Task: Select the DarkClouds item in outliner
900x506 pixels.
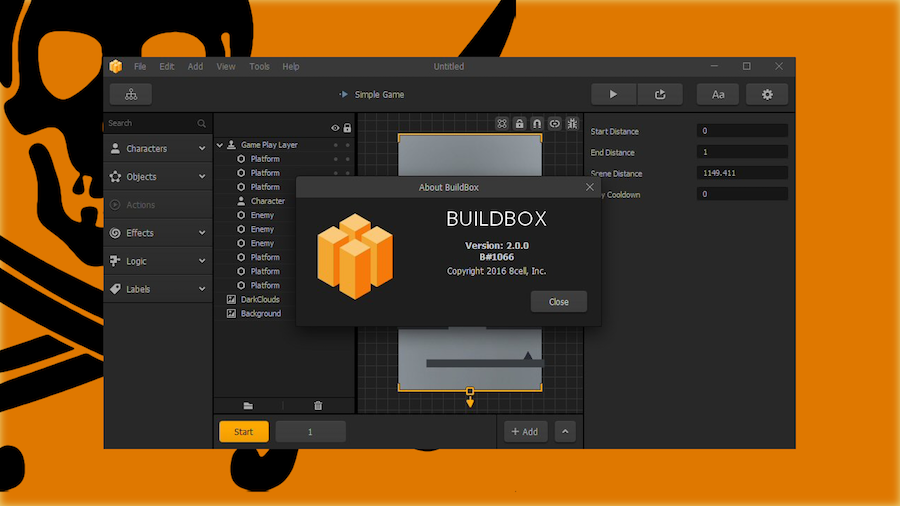Action: [260, 299]
